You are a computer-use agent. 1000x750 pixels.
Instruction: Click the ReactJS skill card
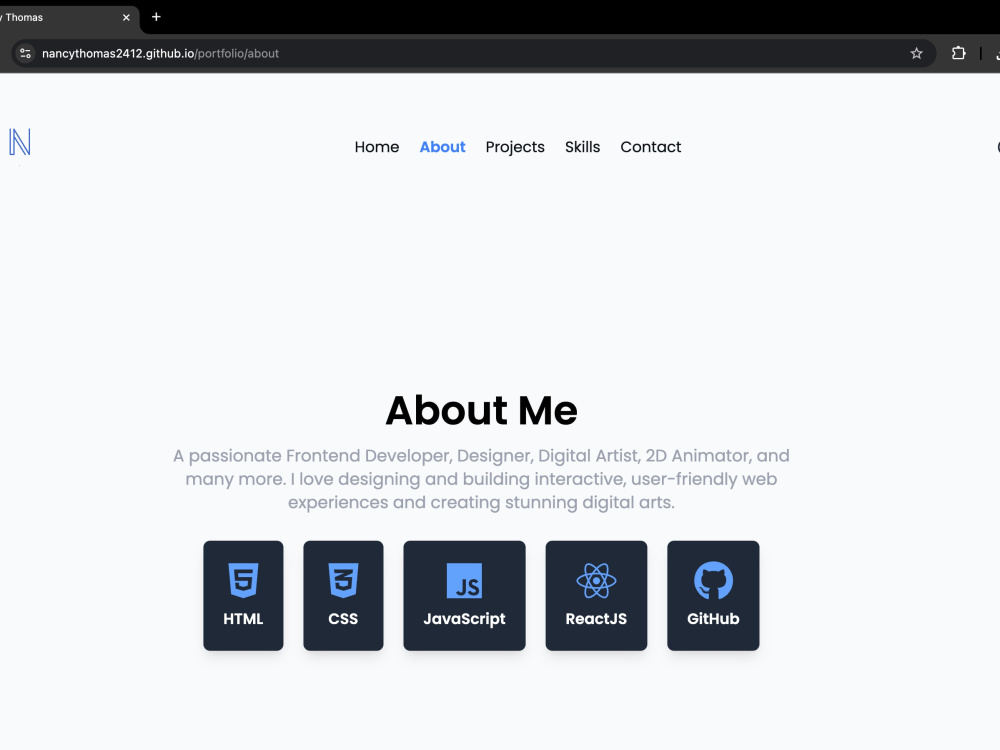(x=596, y=596)
